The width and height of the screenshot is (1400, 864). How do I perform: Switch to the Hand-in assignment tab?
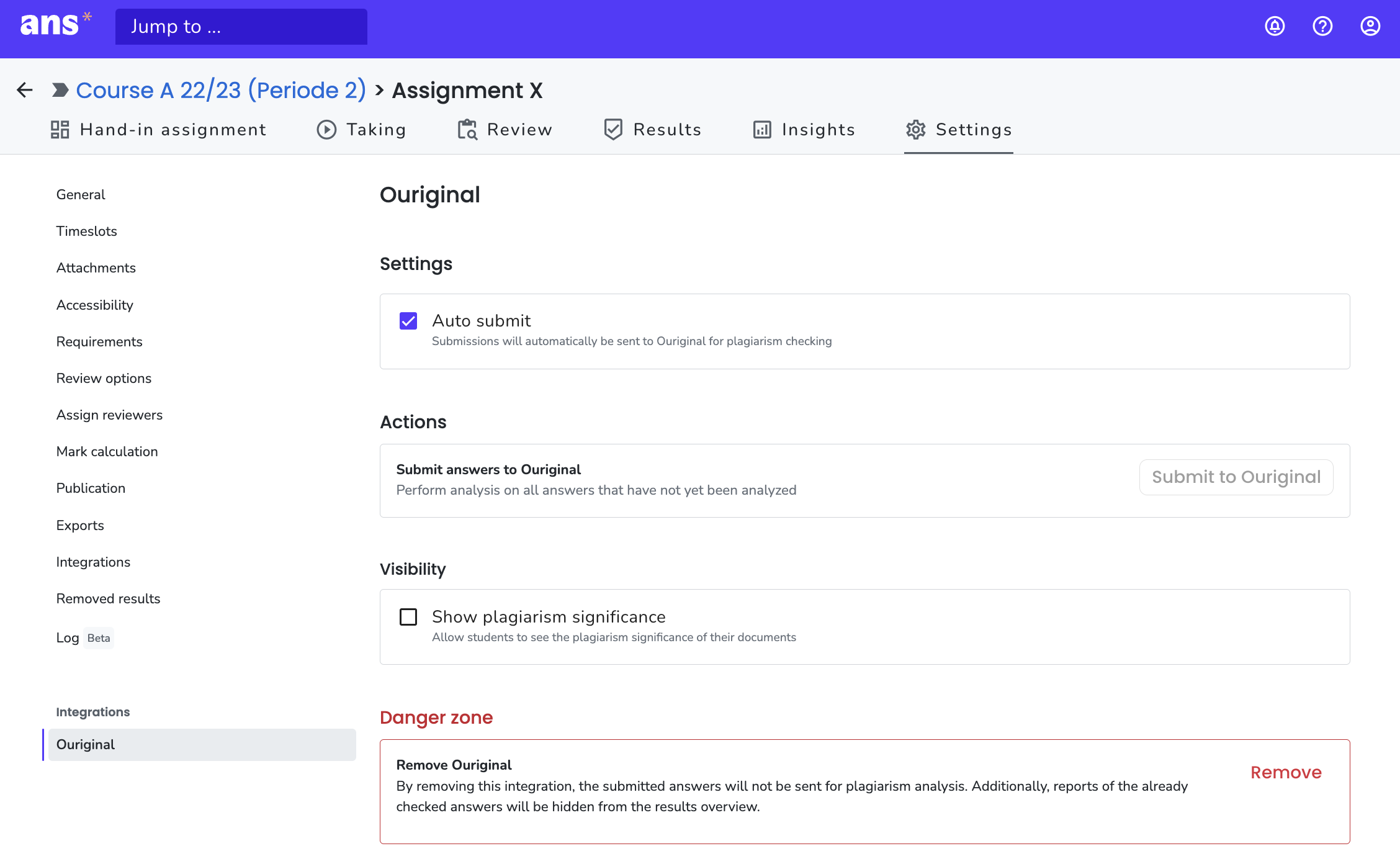click(158, 129)
